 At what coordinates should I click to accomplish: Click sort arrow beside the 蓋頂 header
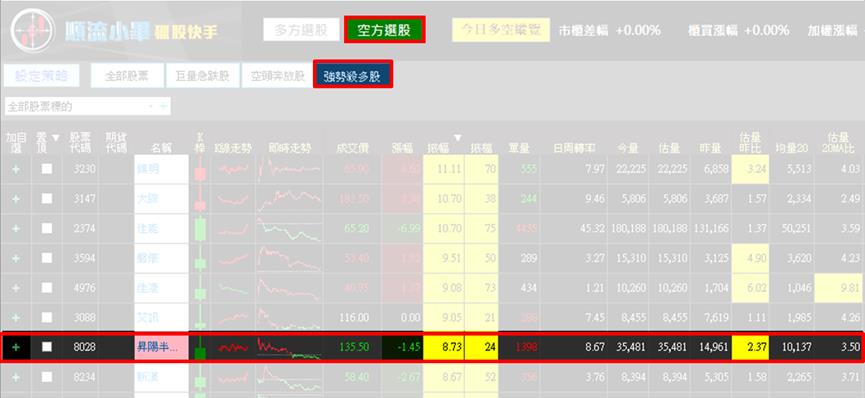pyautogui.click(x=55, y=137)
